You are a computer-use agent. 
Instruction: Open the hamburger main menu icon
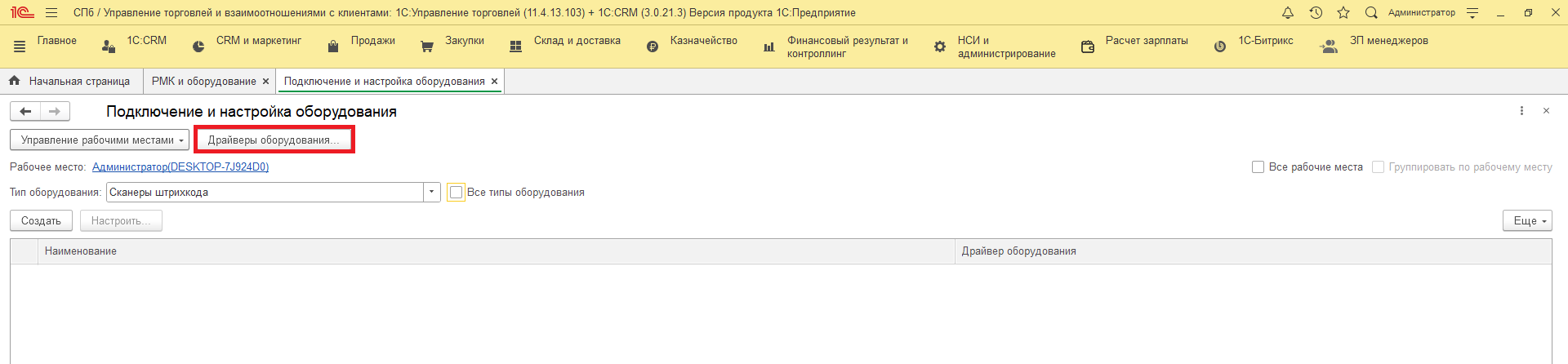coord(51,13)
